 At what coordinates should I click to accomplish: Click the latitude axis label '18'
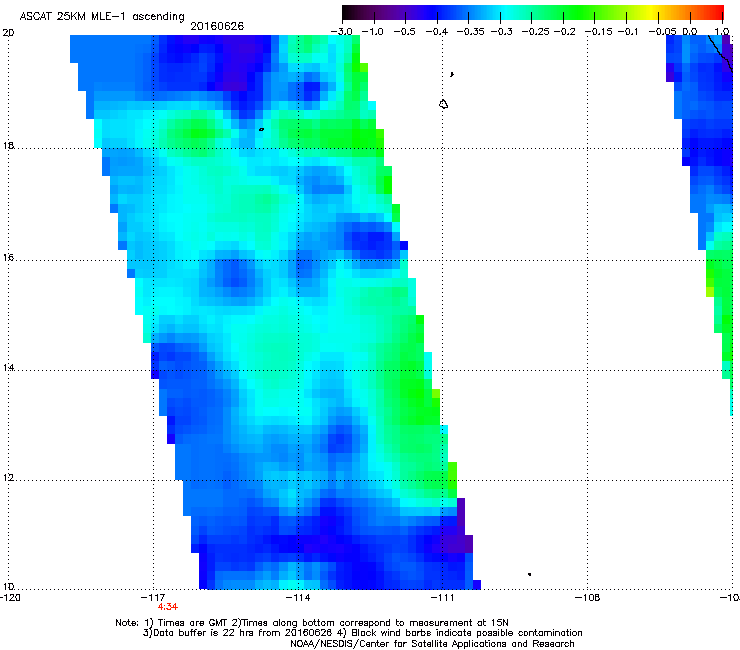point(8,145)
